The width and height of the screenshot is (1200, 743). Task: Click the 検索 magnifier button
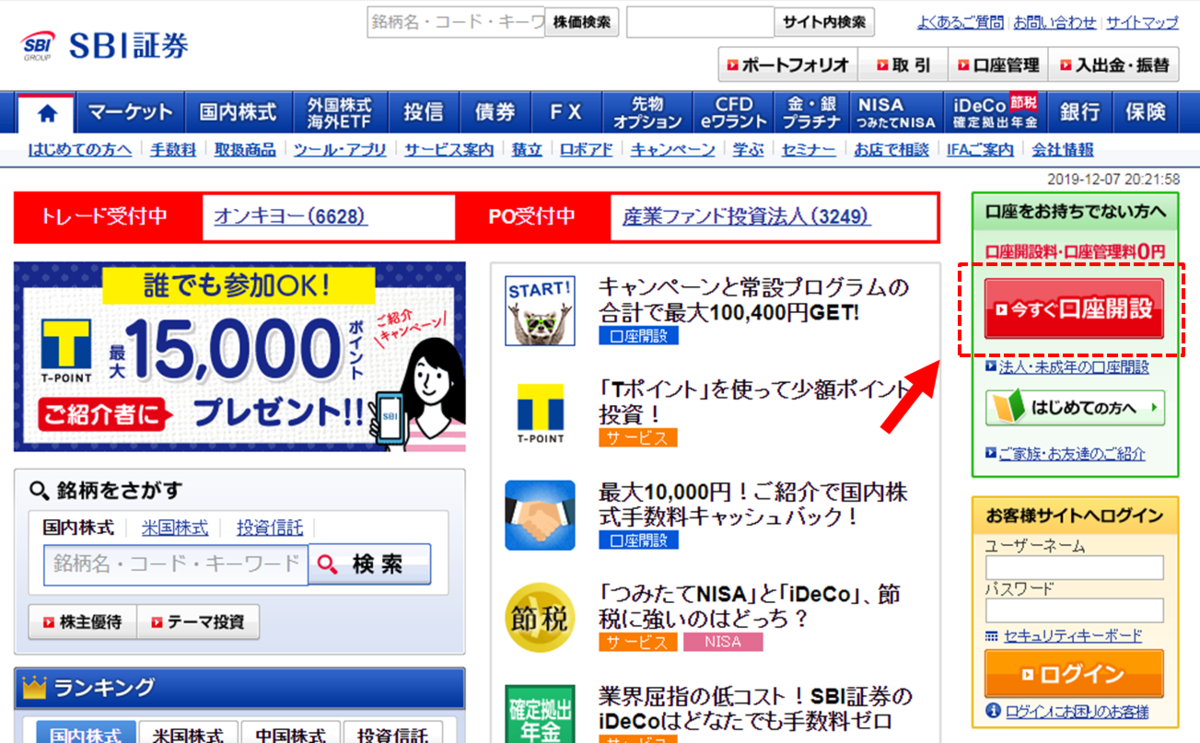pyautogui.click(x=370, y=564)
